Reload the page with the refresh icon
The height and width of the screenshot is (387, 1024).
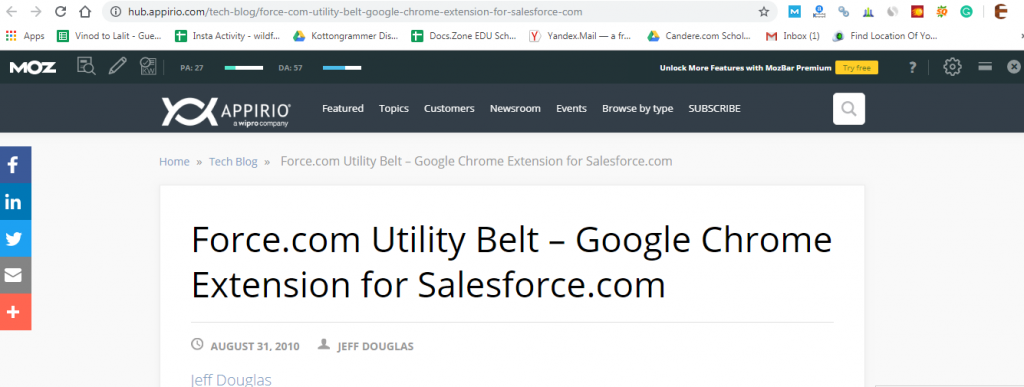pyautogui.click(x=60, y=12)
